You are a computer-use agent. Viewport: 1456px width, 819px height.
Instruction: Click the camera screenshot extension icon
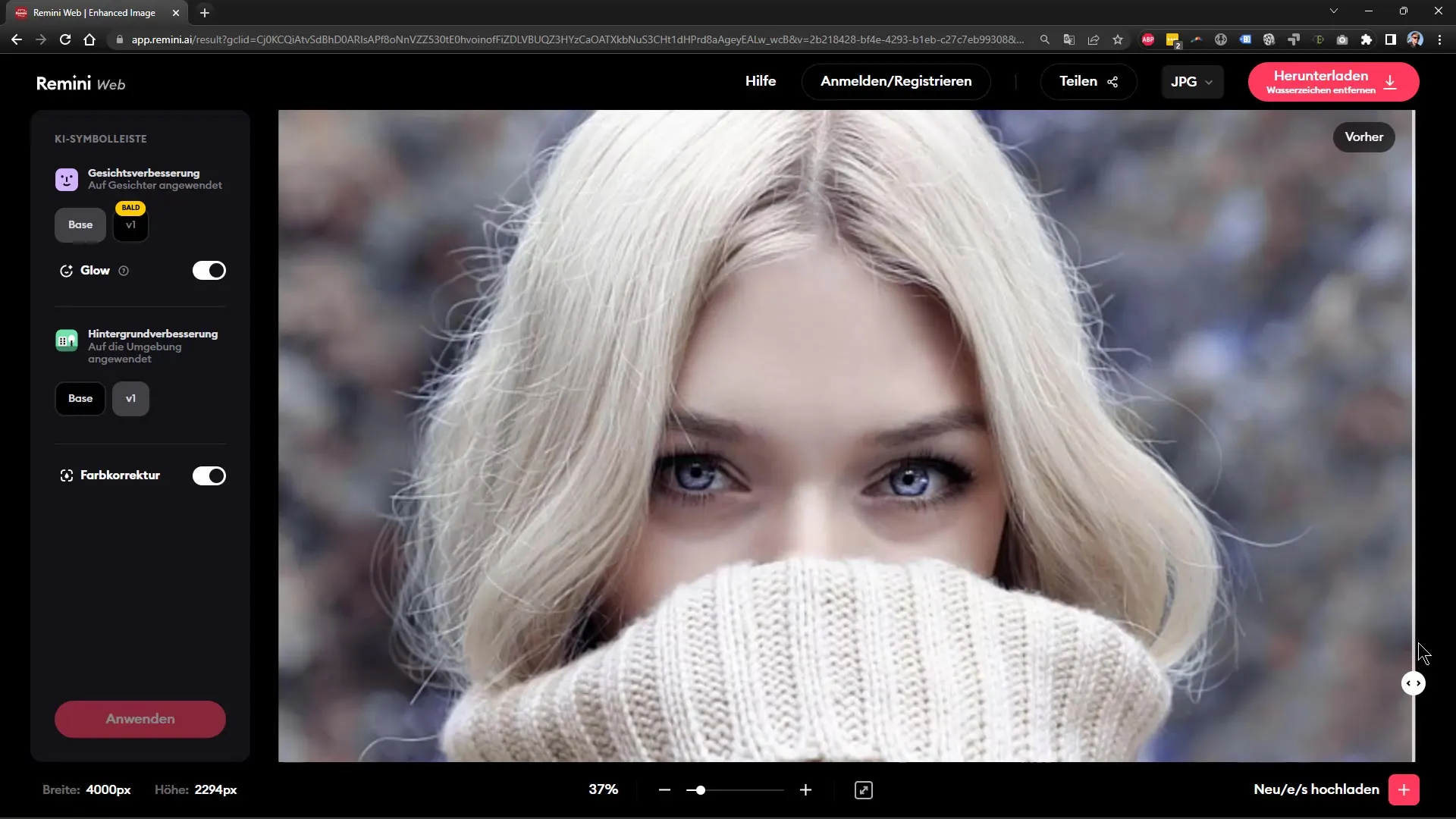point(1342,39)
